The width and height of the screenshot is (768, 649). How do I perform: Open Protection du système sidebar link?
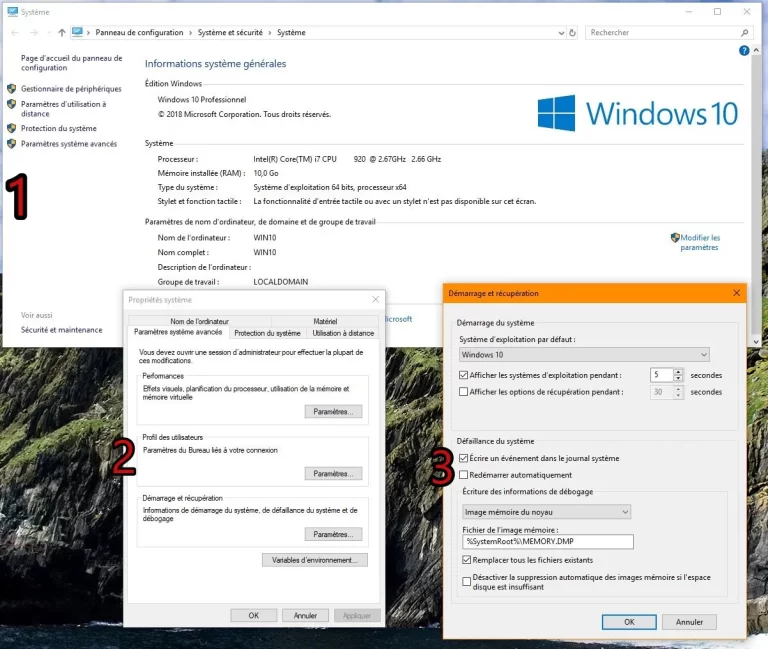(59, 128)
